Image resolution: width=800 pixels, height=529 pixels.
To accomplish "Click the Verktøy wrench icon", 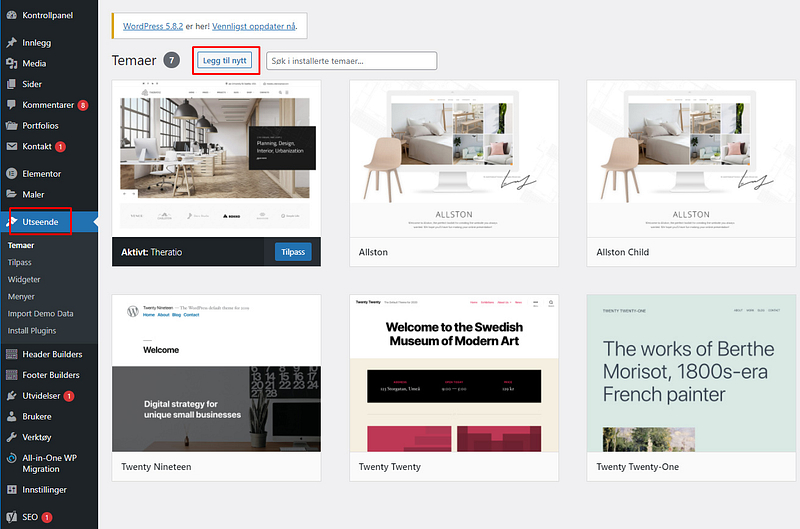I will (12, 437).
